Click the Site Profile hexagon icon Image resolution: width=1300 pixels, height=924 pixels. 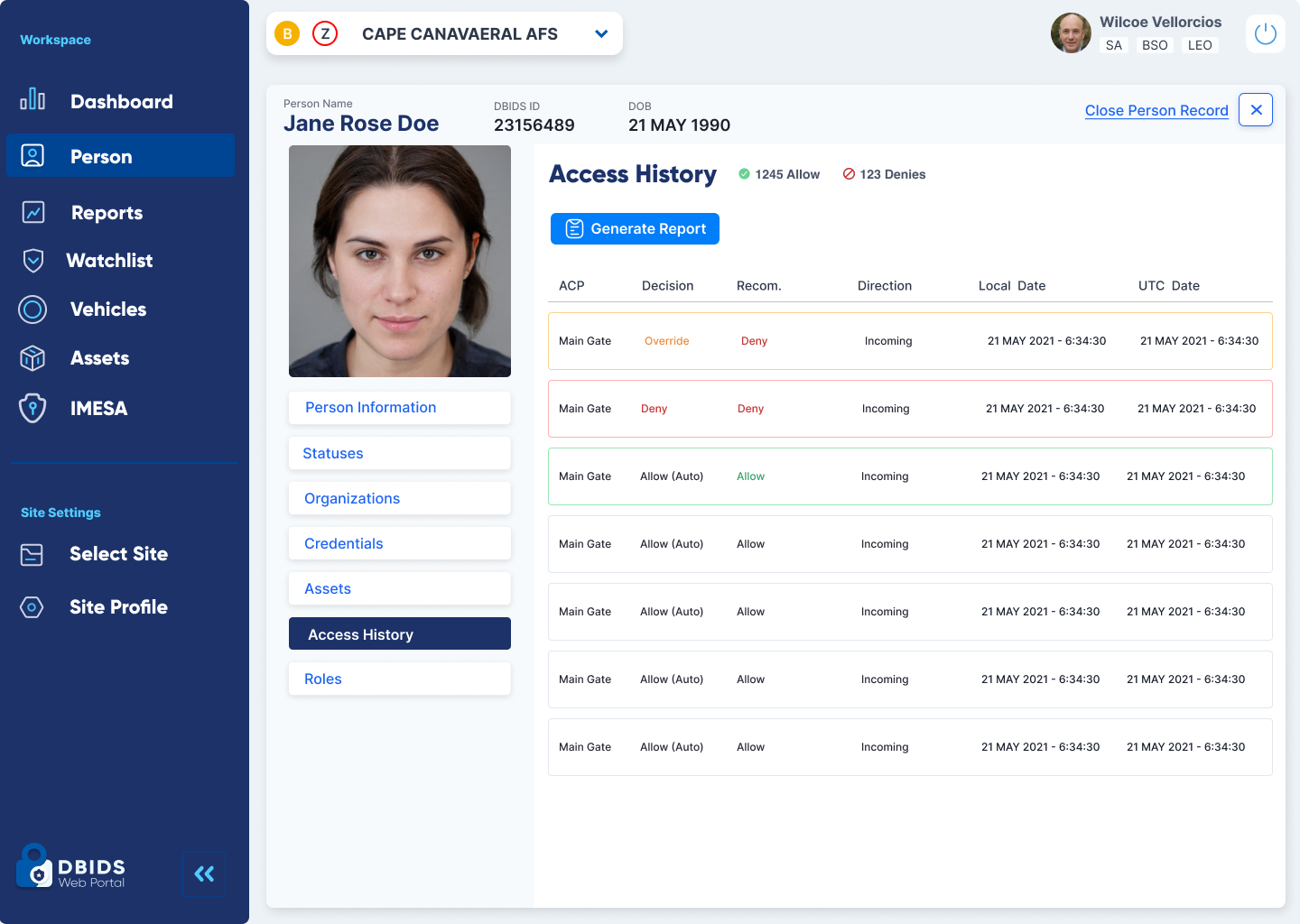(x=32, y=607)
